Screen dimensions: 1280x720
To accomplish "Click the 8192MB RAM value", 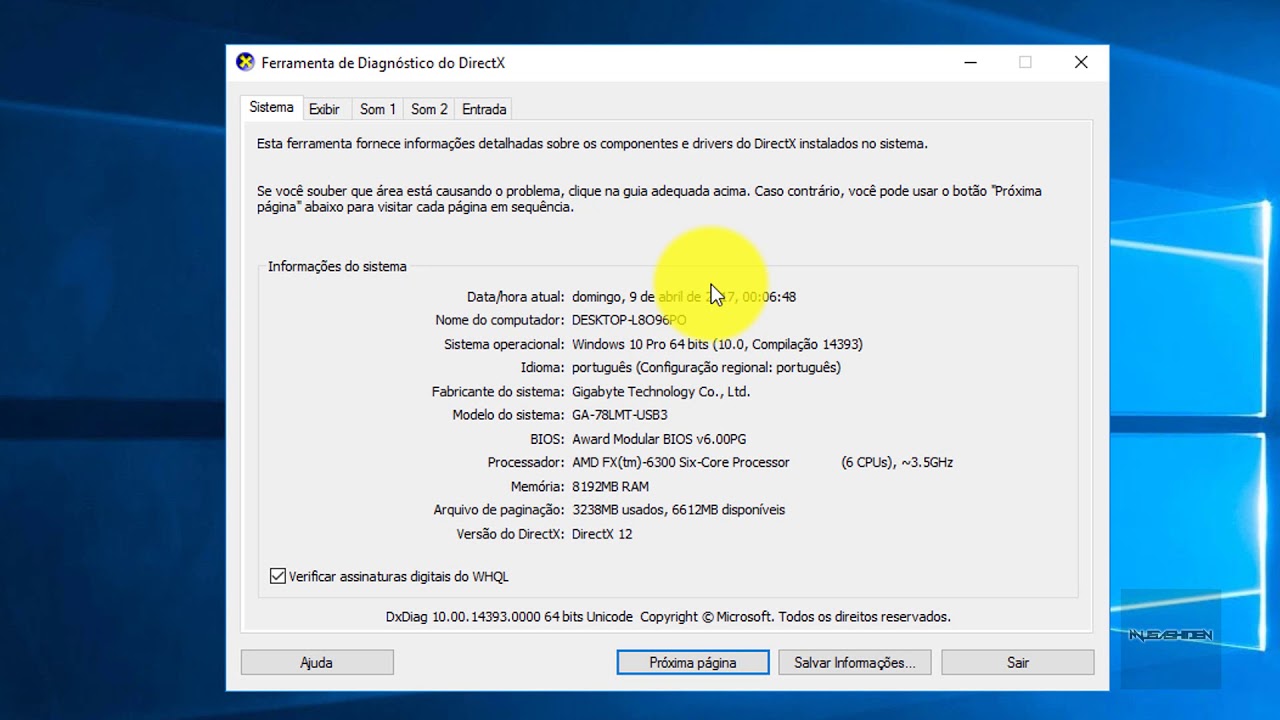I will pos(610,486).
